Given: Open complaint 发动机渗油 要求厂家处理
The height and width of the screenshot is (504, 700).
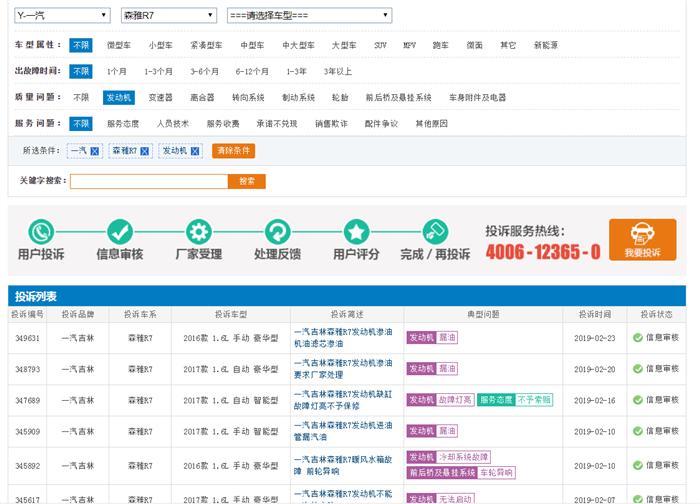Looking at the screenshot, I should pos(343,369).
